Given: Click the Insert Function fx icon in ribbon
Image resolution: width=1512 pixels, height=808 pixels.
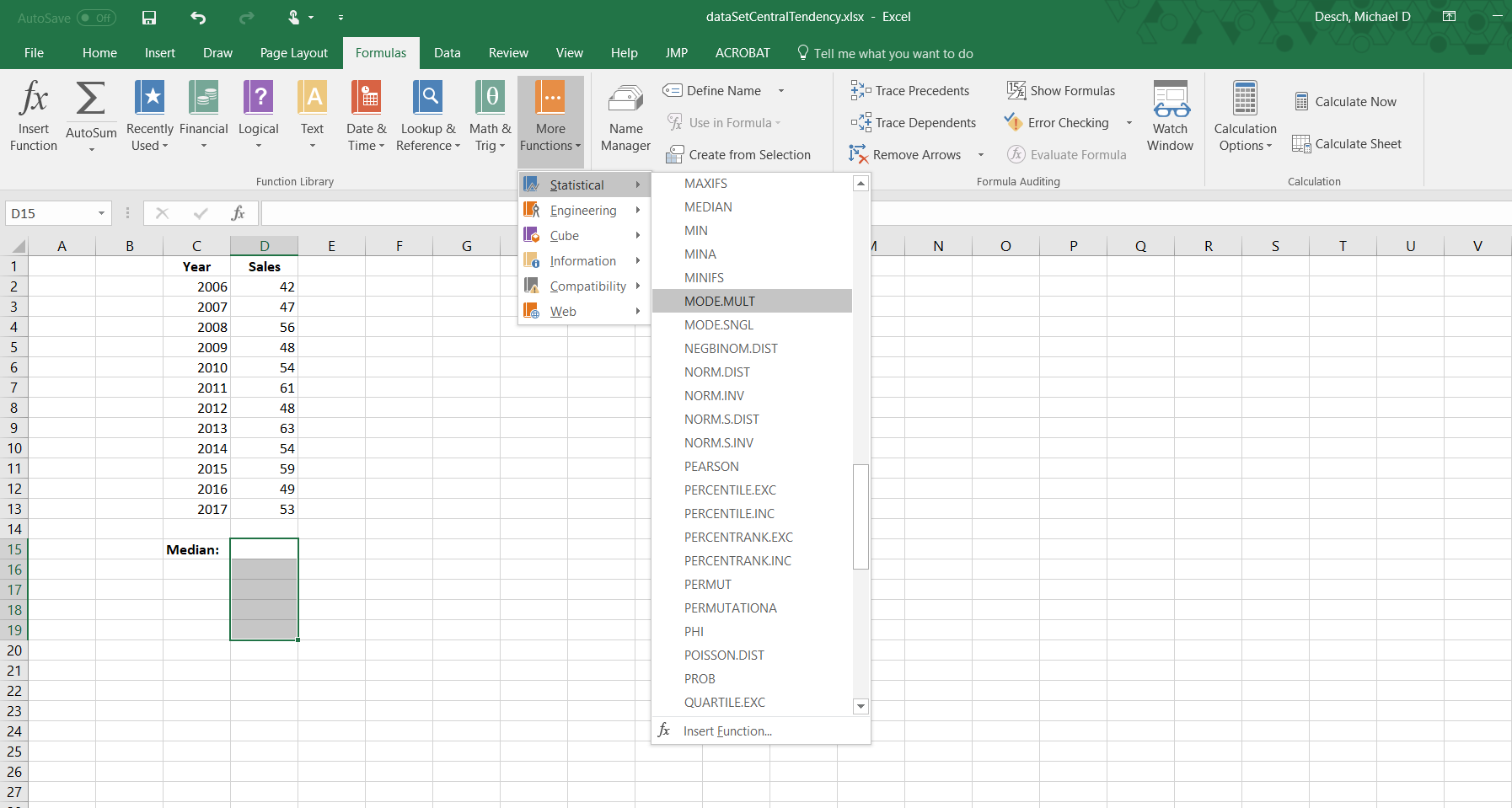Looking at the screenshot, I should [x=34, y=99].
